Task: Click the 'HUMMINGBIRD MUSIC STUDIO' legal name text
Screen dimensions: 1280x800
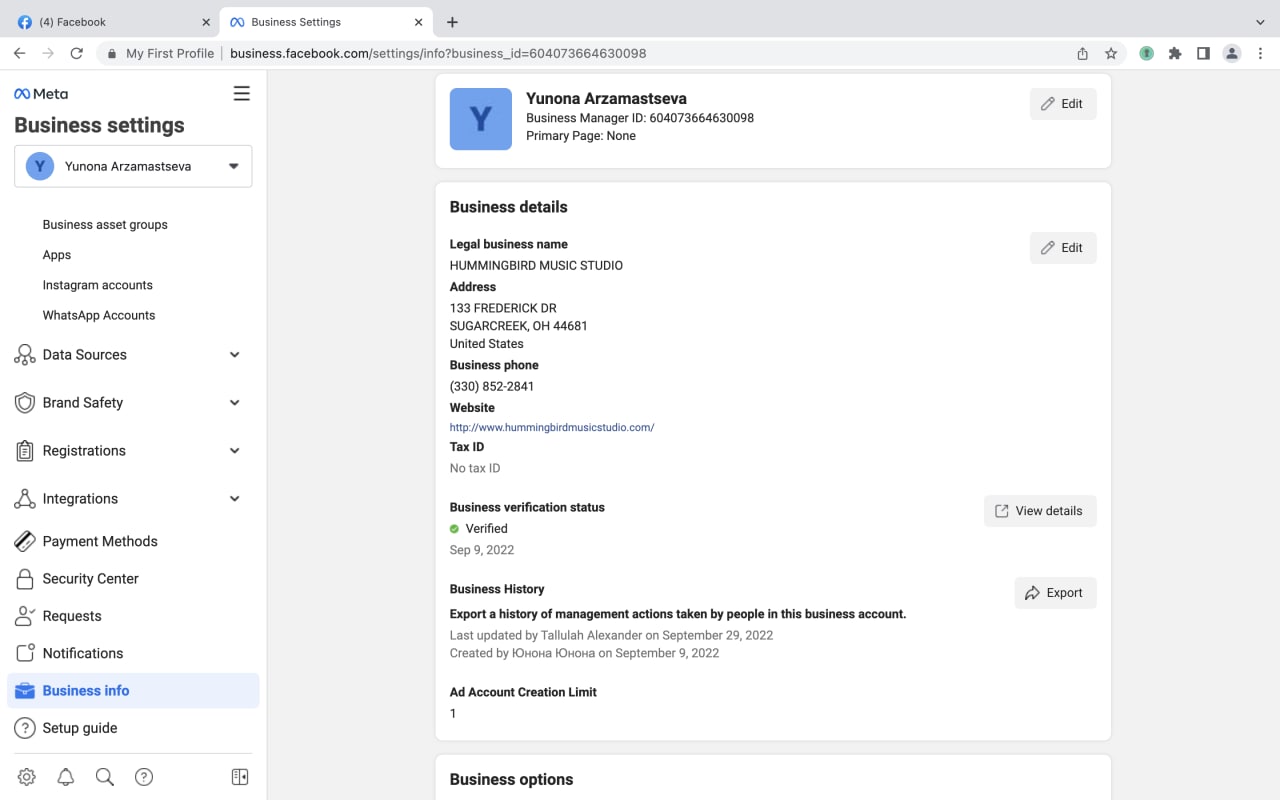Action: pos(536,266)
